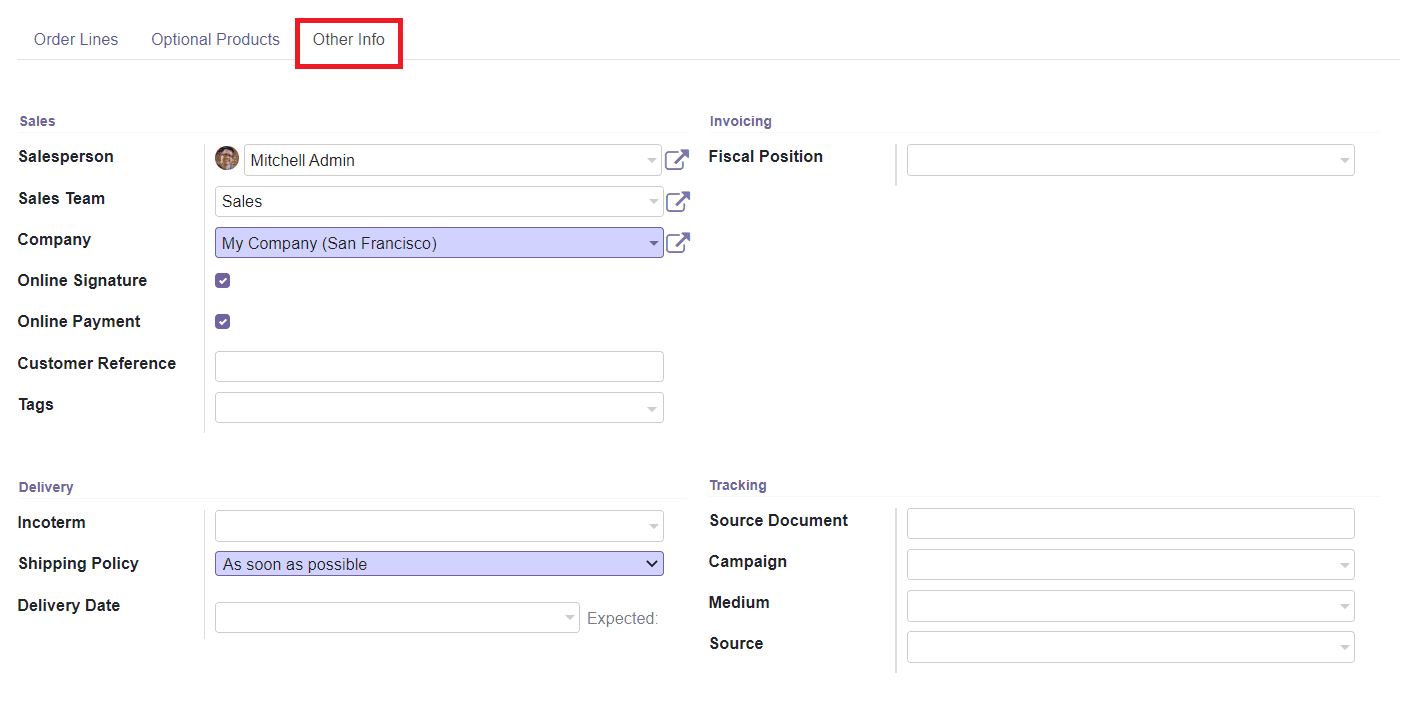Open the Optional Products tab

click(x=215, y=39)
